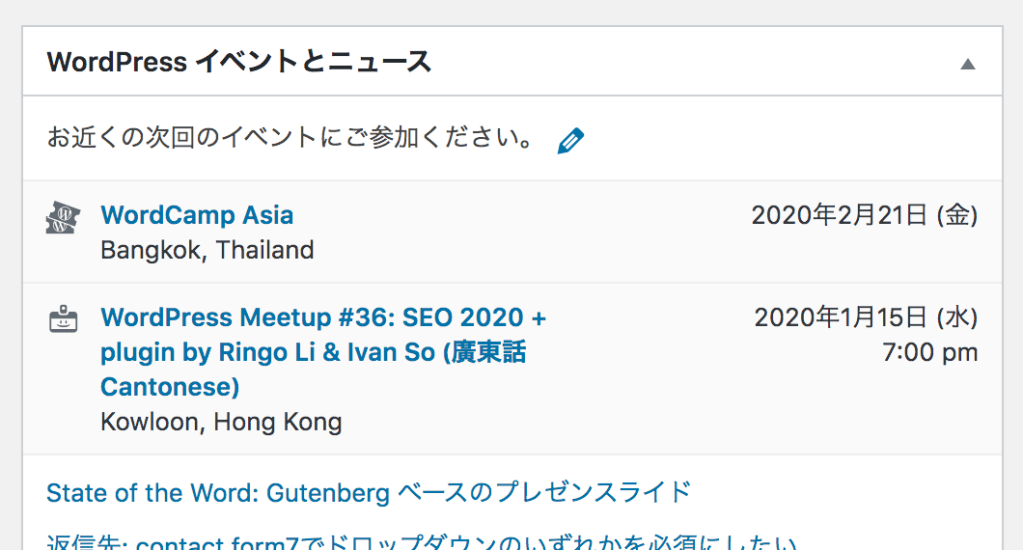Click the 'Cantonese)' link line
The image size is (1023, 550).
(x=170, y=387)
